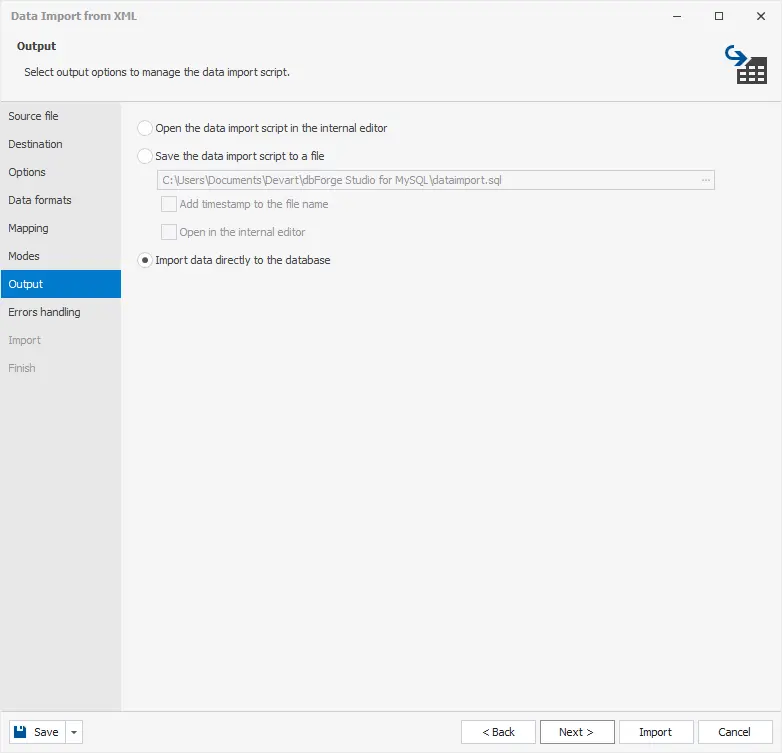
Task: Go to the Source file page
Action: (34, 116)
